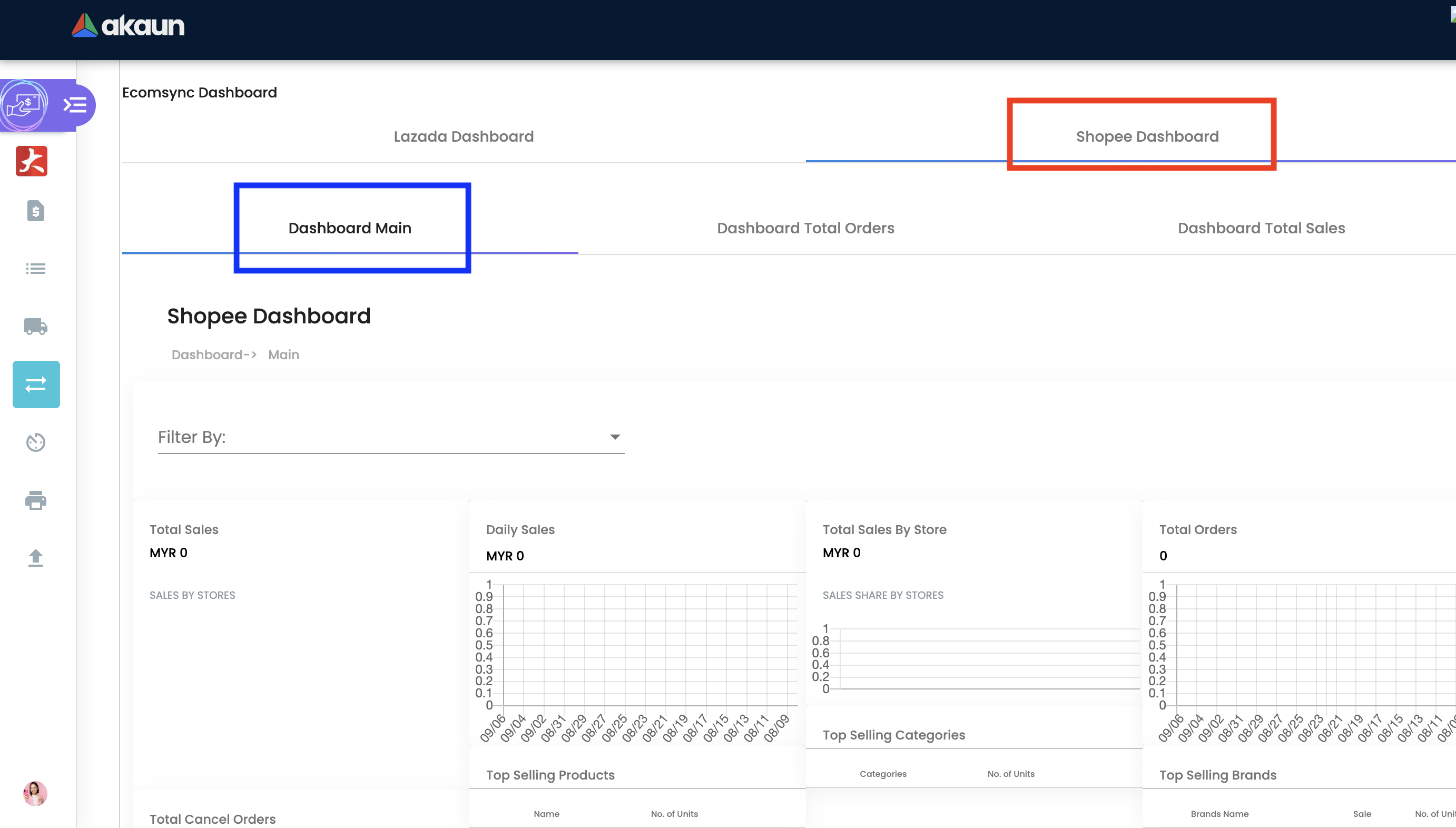
Task: Expand the sidebar menu toggle icon
Action: tap(75, 105)
